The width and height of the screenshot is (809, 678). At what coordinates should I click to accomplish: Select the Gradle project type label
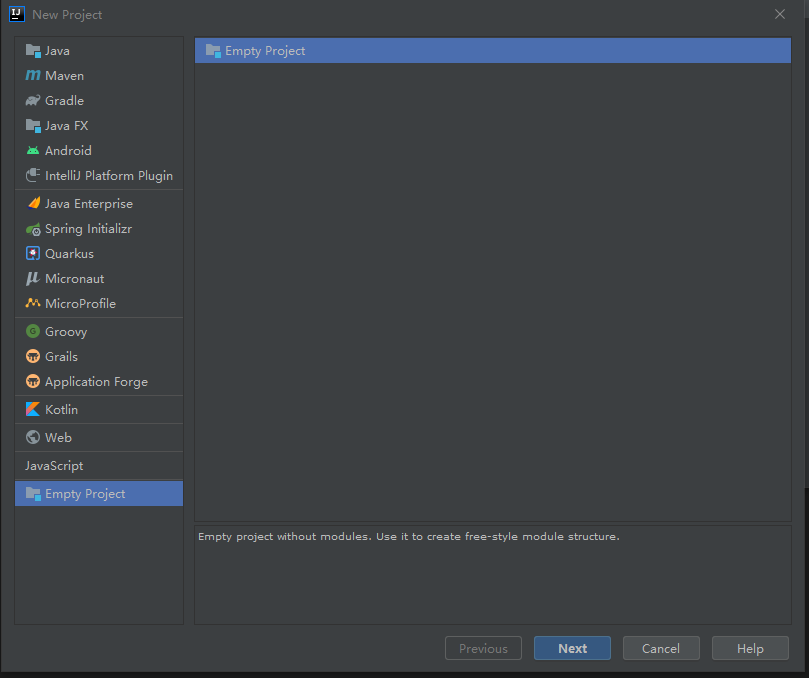[x=64, y=101]
